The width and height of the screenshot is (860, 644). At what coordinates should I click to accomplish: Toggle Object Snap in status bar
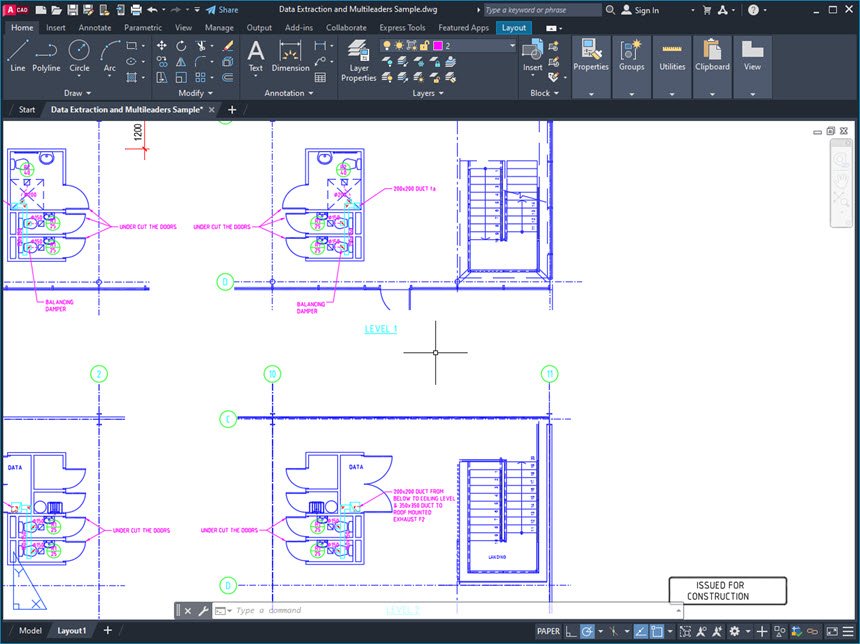pyautogui.click(x=657, y=631)
